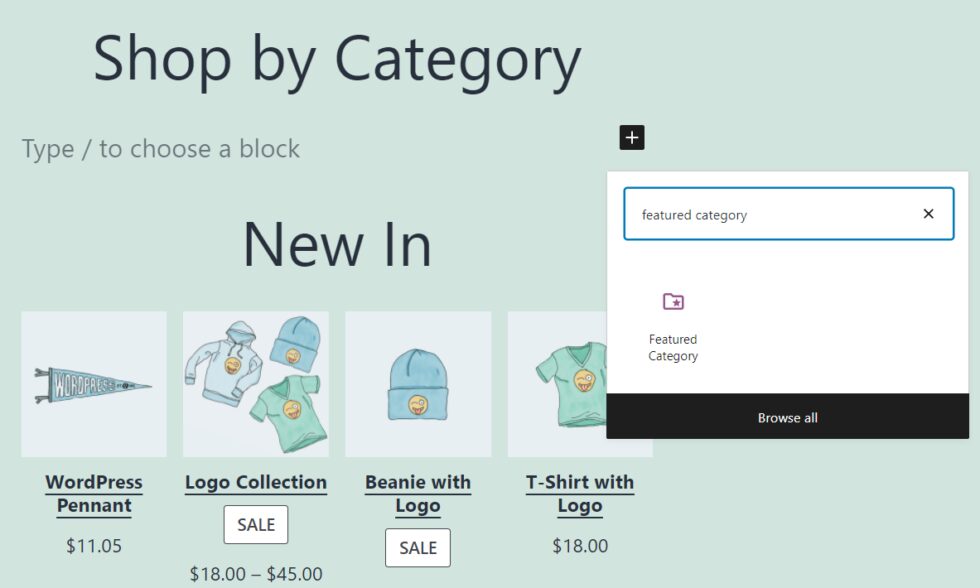Click the $18.00 price under T-Shirt
This screenshot has height=588, width=980.
pyautogui.click(x=581, y=545)
